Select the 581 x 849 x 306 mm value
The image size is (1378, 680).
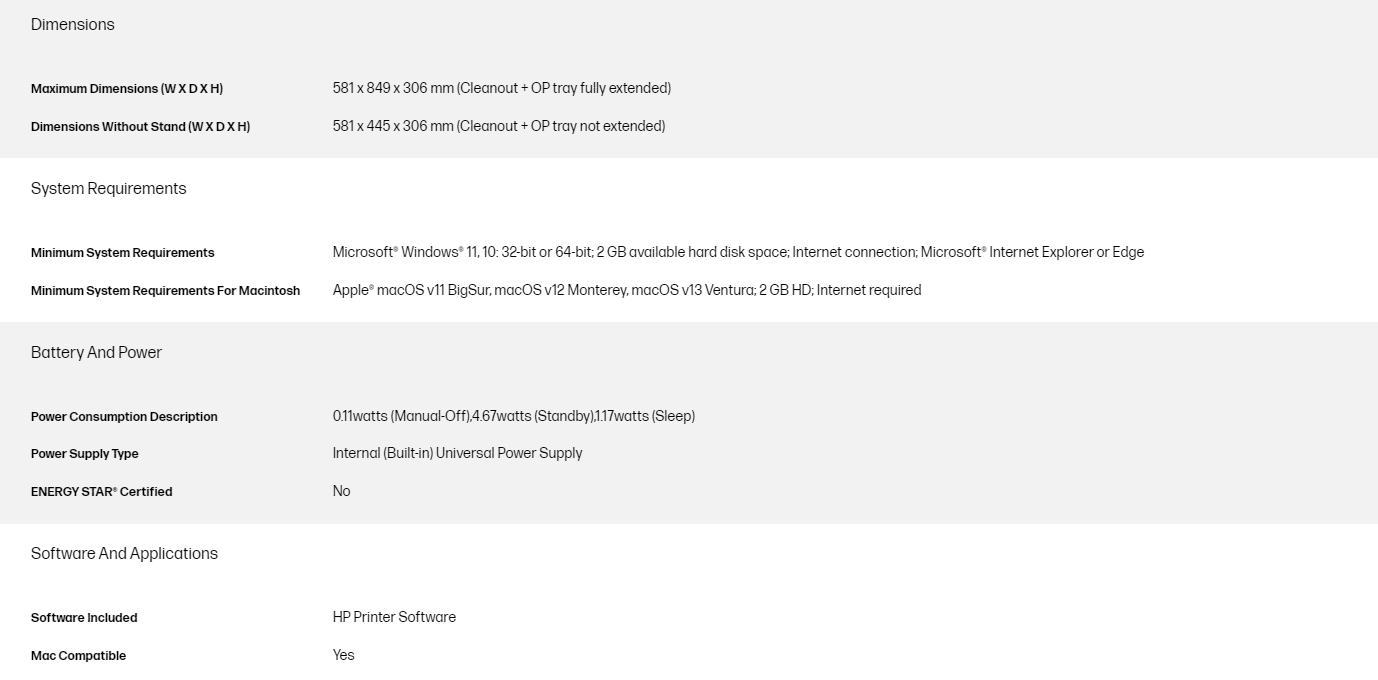(x=501, y=88)
